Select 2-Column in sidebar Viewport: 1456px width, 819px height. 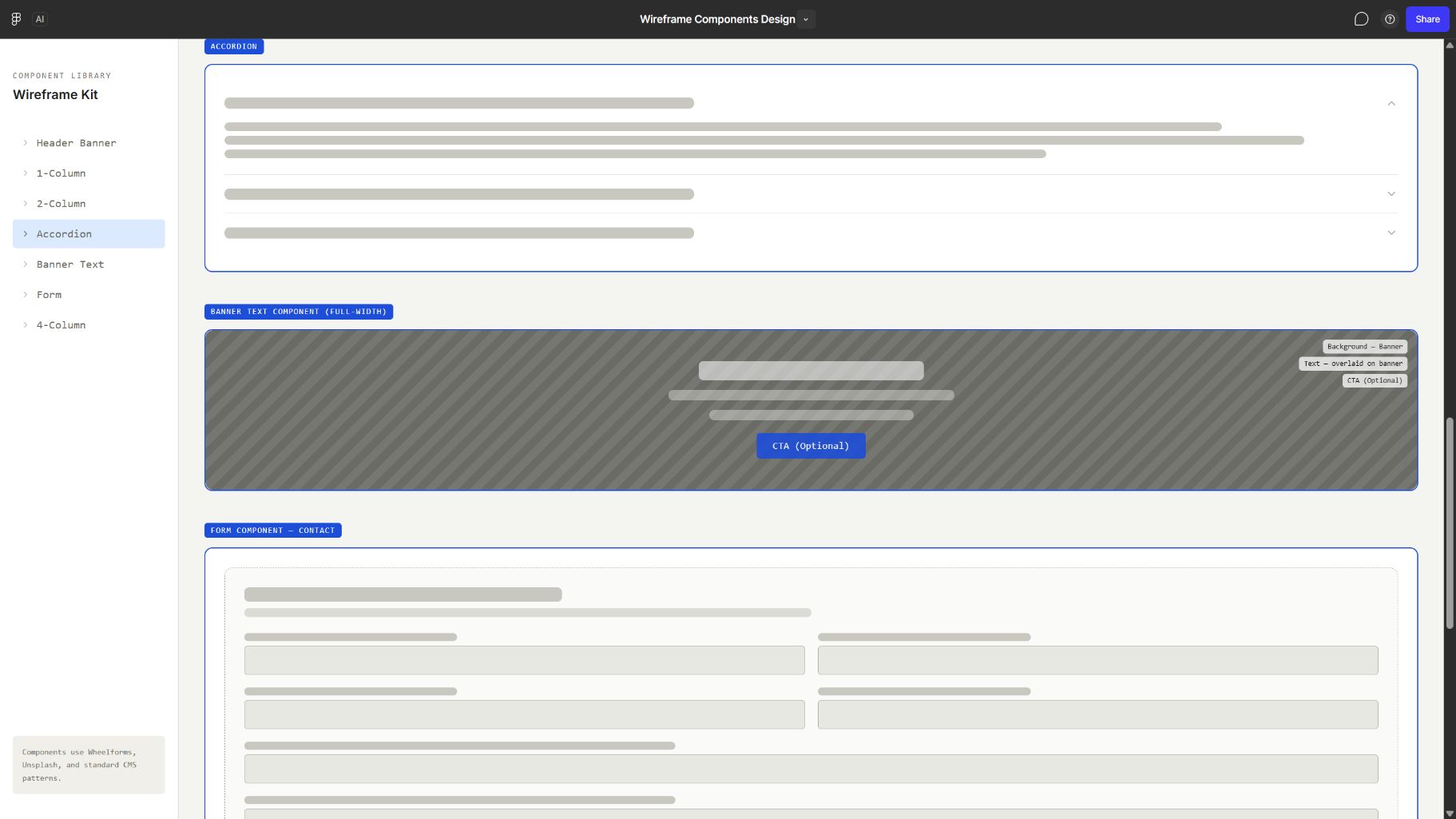(89, 204)
